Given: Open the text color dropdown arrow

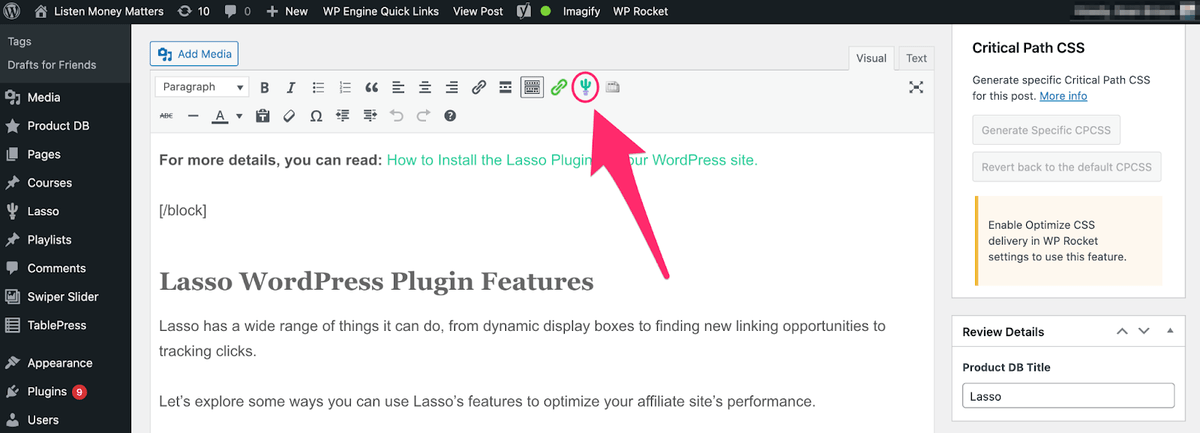Looking at the screenshot, I should tap(240, 116).
